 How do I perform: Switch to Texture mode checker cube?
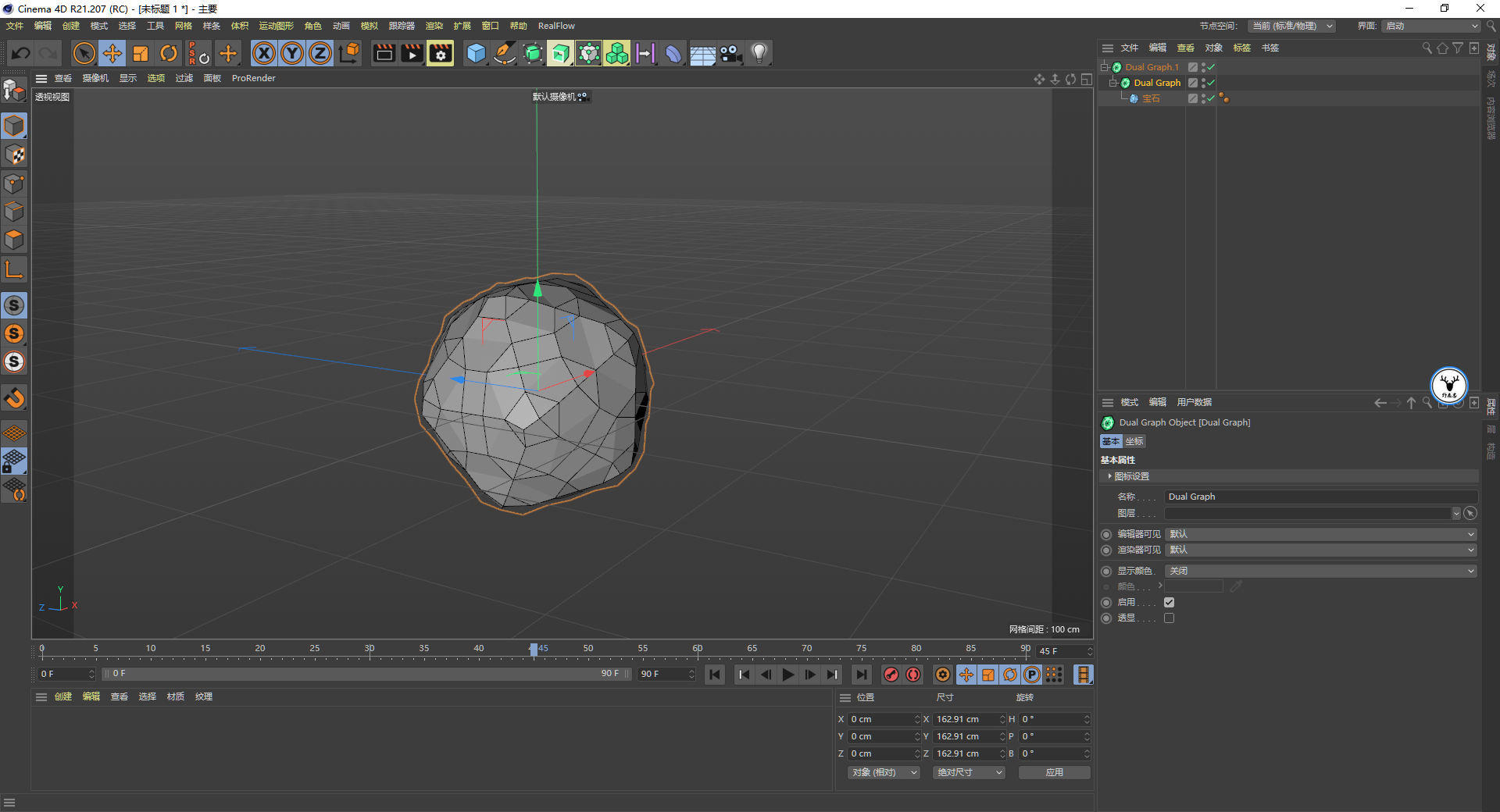coord(14,155)
